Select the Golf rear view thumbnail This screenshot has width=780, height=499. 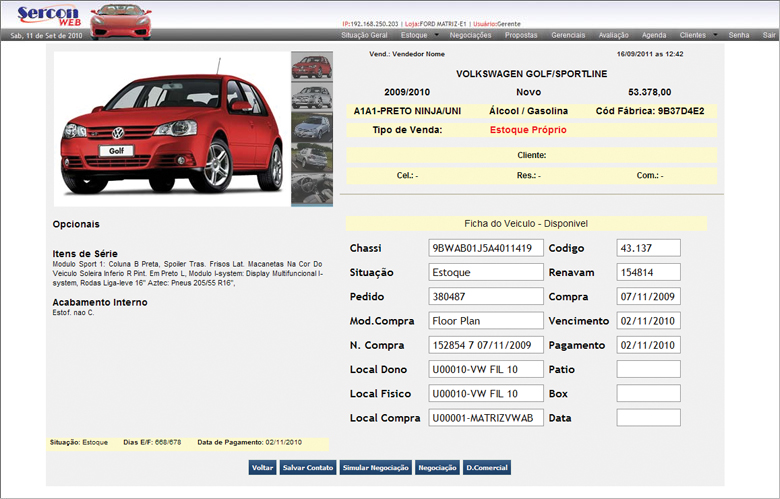(x=312, y=157)
